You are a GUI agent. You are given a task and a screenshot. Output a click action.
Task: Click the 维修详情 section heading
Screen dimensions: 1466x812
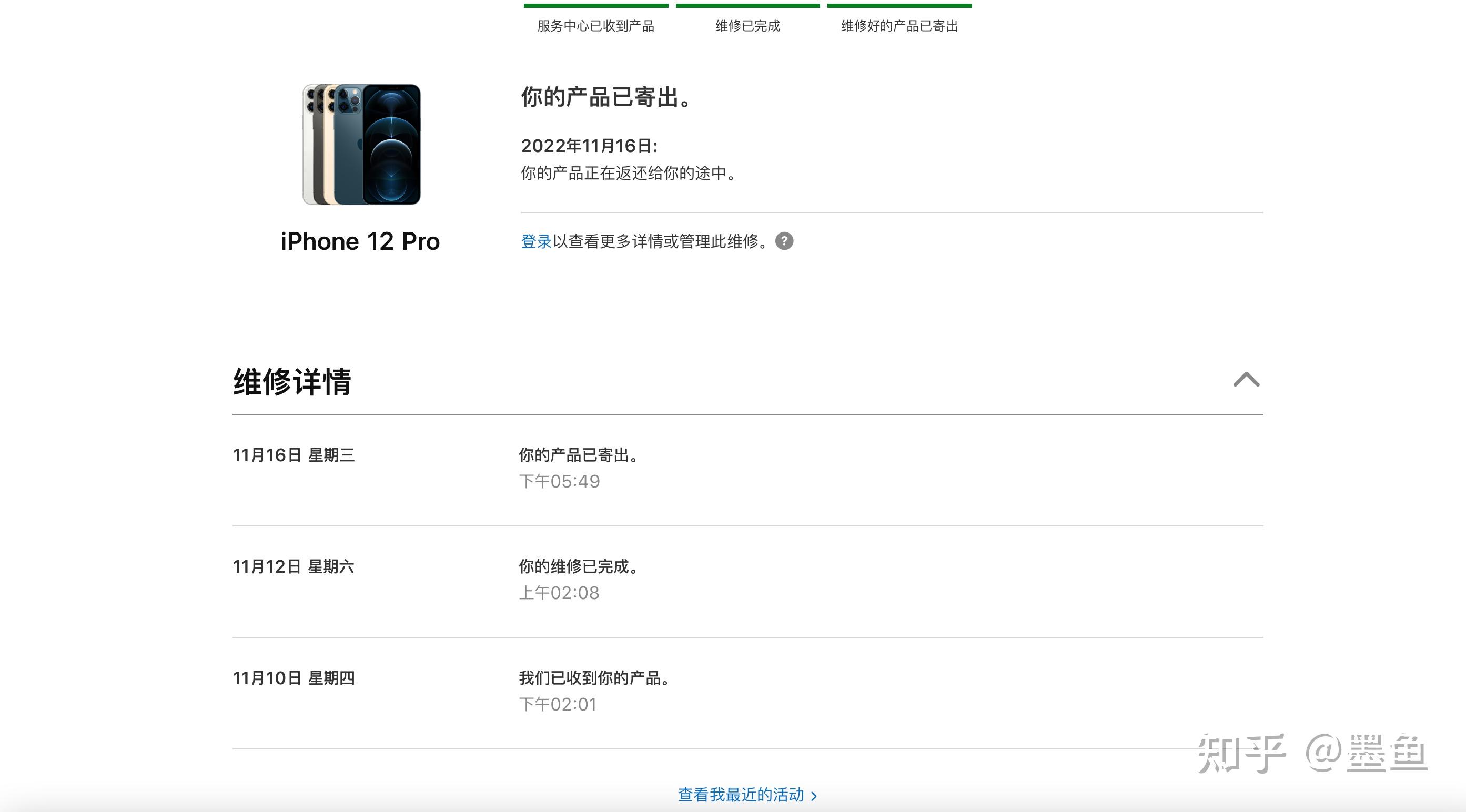(292, 381)
